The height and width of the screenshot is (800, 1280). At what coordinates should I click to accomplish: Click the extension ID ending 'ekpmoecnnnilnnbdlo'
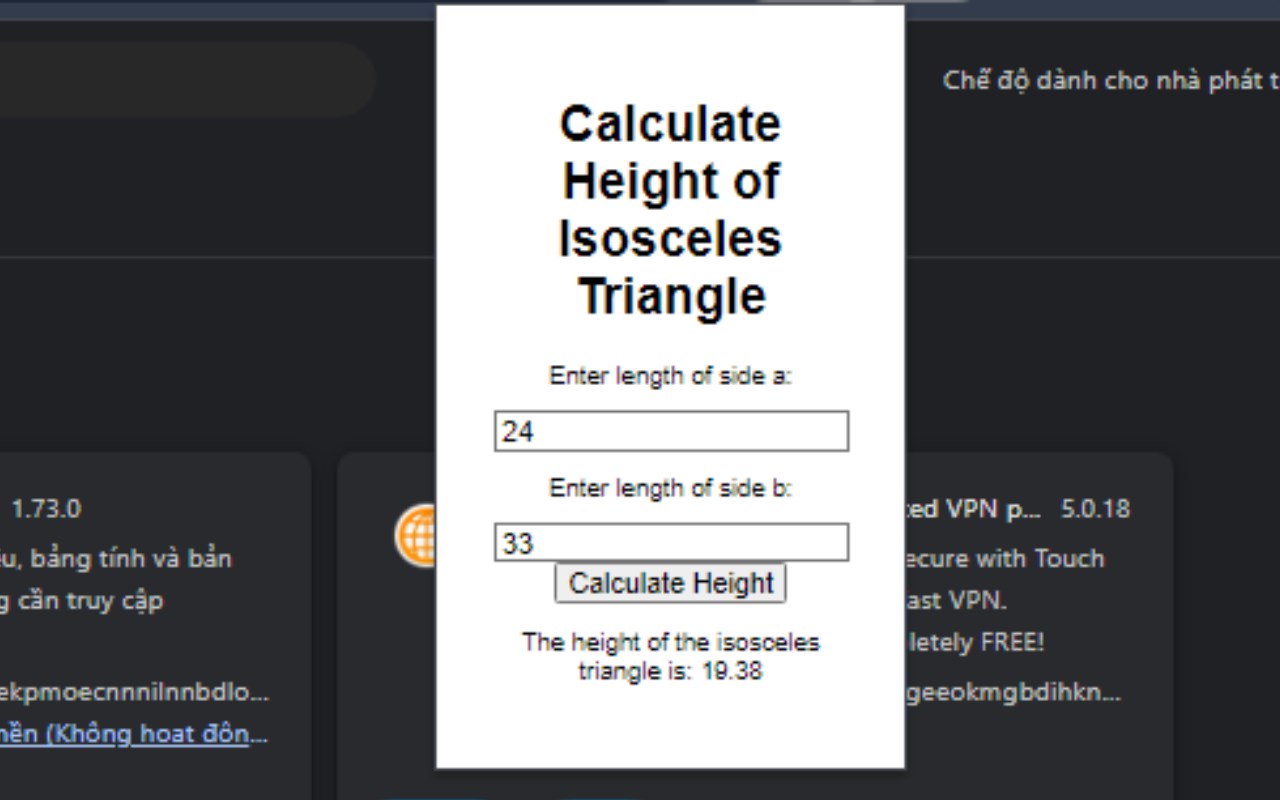pos(134,691)
